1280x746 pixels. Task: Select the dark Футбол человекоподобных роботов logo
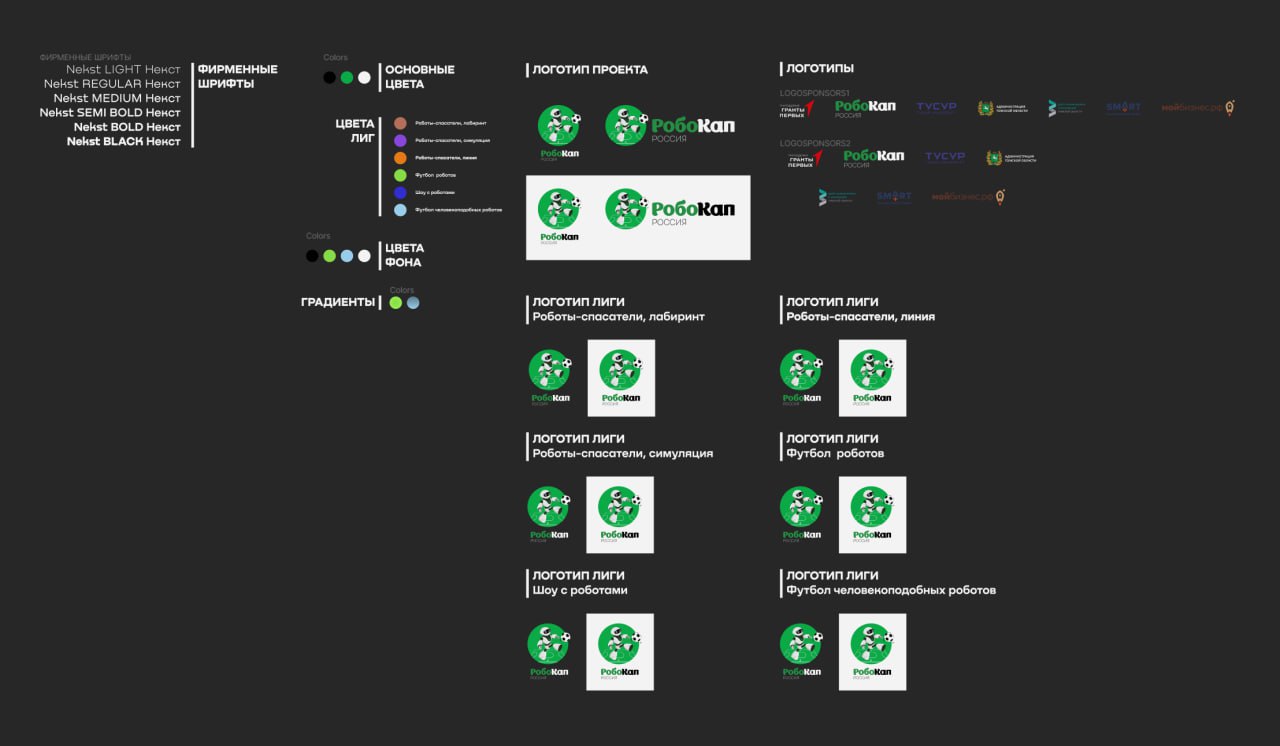click(802, 652)
